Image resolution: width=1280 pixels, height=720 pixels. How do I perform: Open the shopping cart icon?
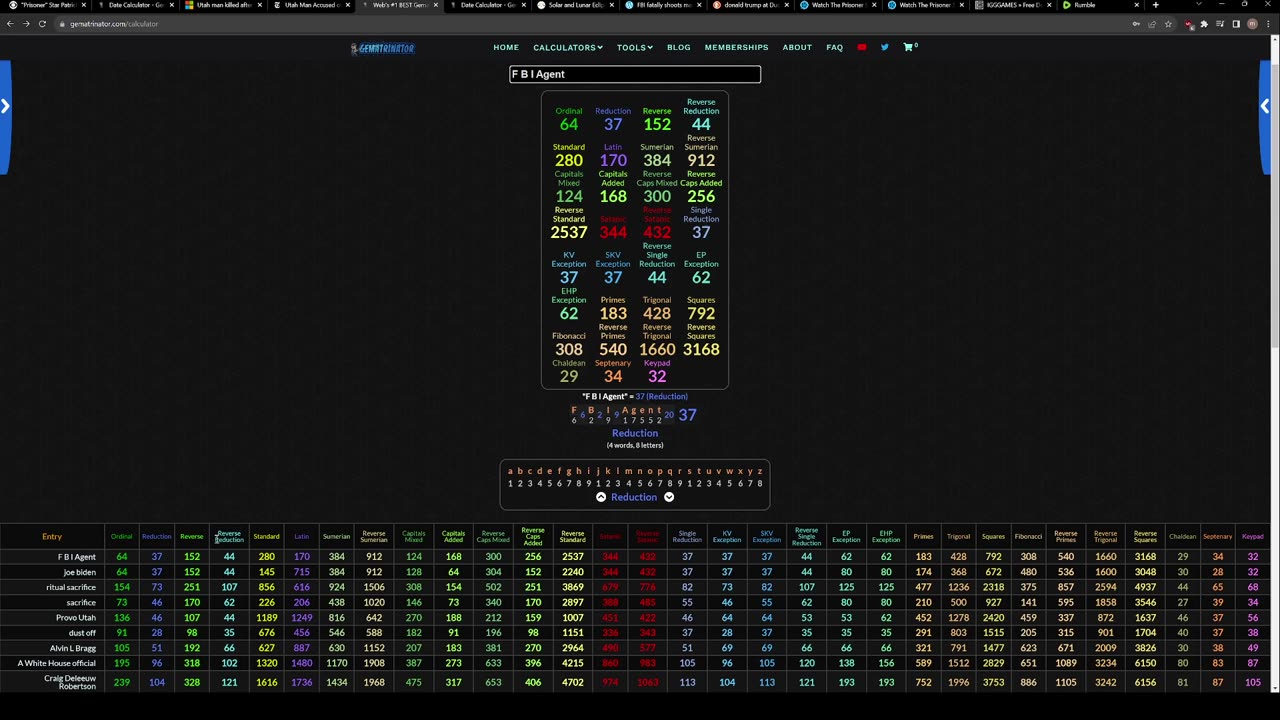(909, 47)
